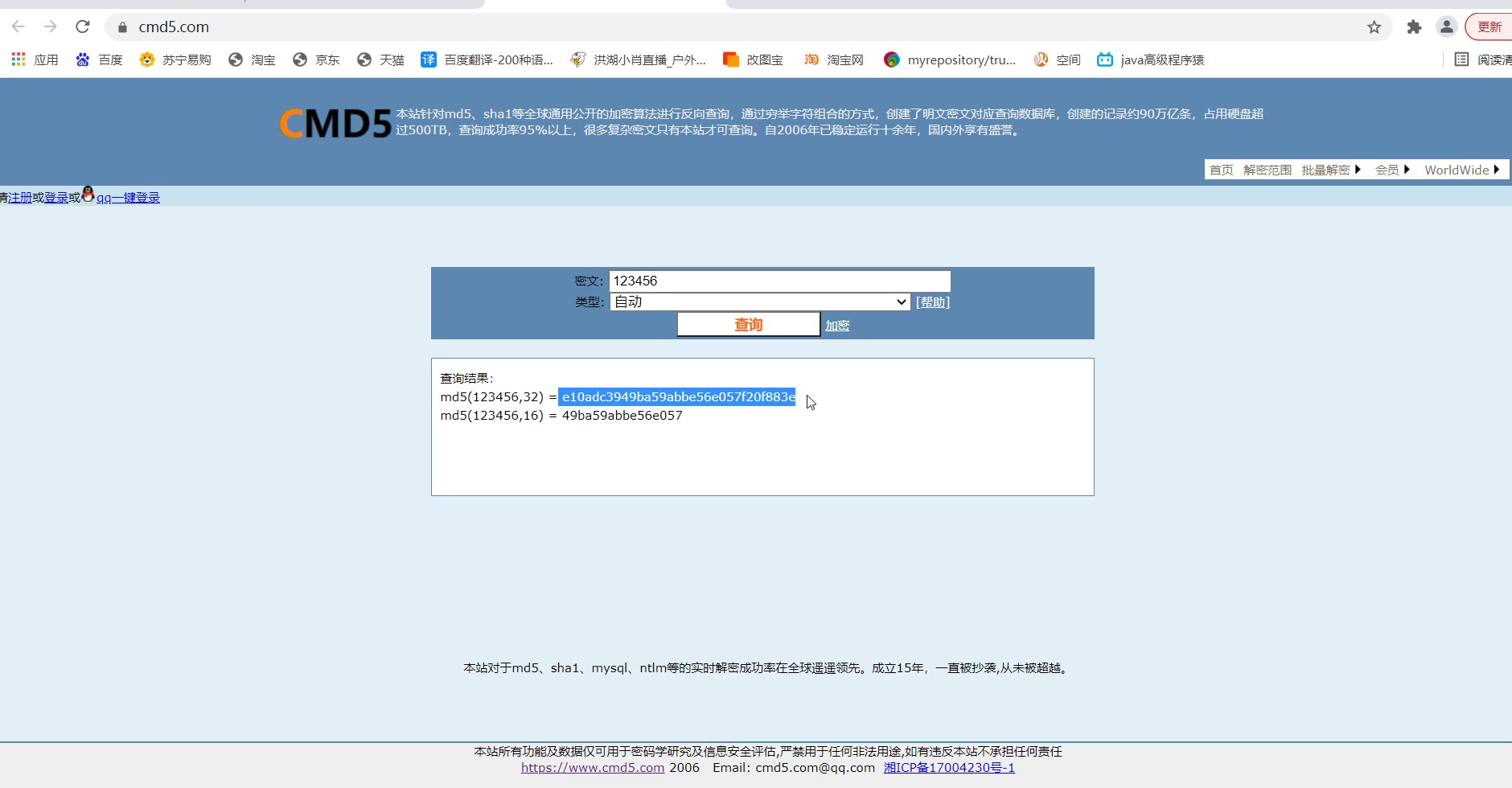Click the qq一键登录 link
Viewport: 1512px width, 788px height.
pos(128,198)
